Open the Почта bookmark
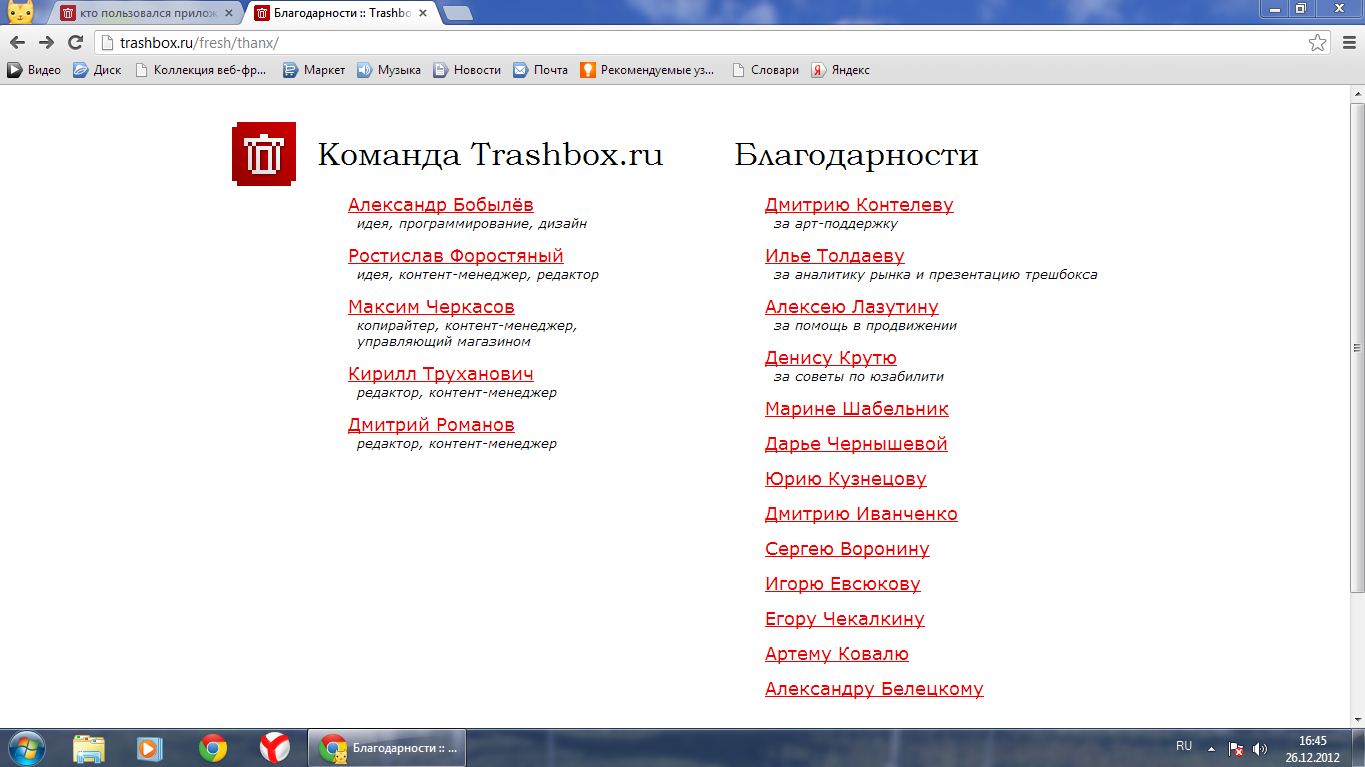This screenshot has height=767, width=1365. (x=540, y=70)
